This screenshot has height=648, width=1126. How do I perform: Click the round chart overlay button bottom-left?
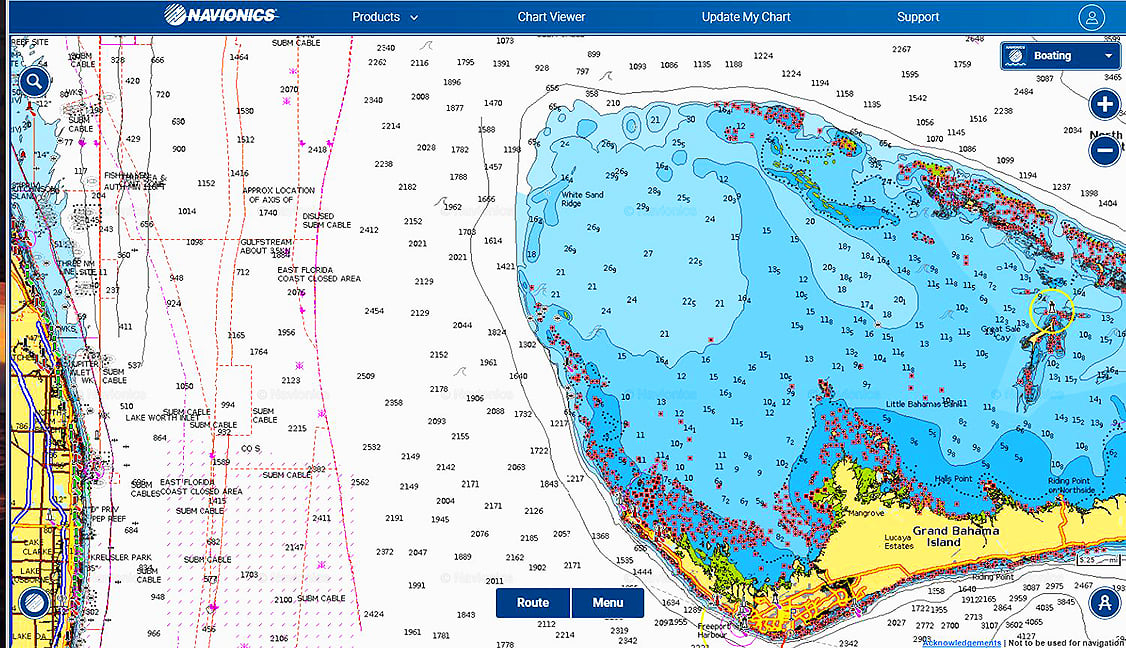pyautogui.click(x=34, y=602)
